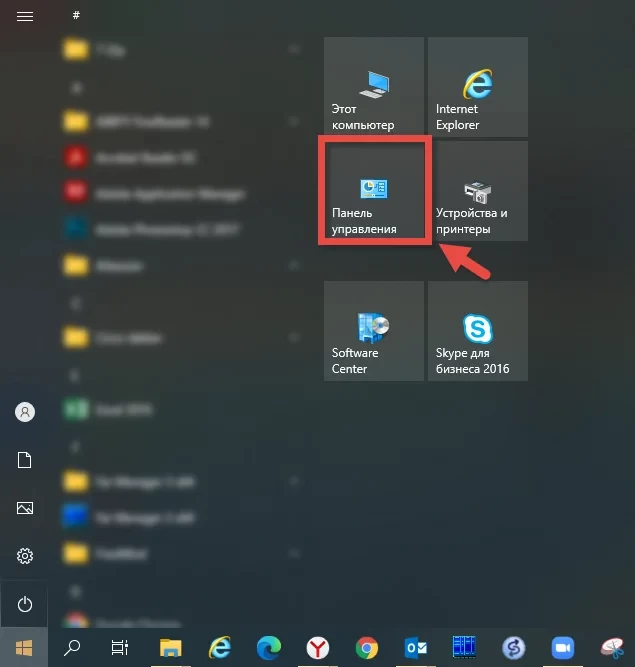Screen dimensions: 635x667
Task: Open Pictures from the Start menu rail
Action: click(25, 508)
